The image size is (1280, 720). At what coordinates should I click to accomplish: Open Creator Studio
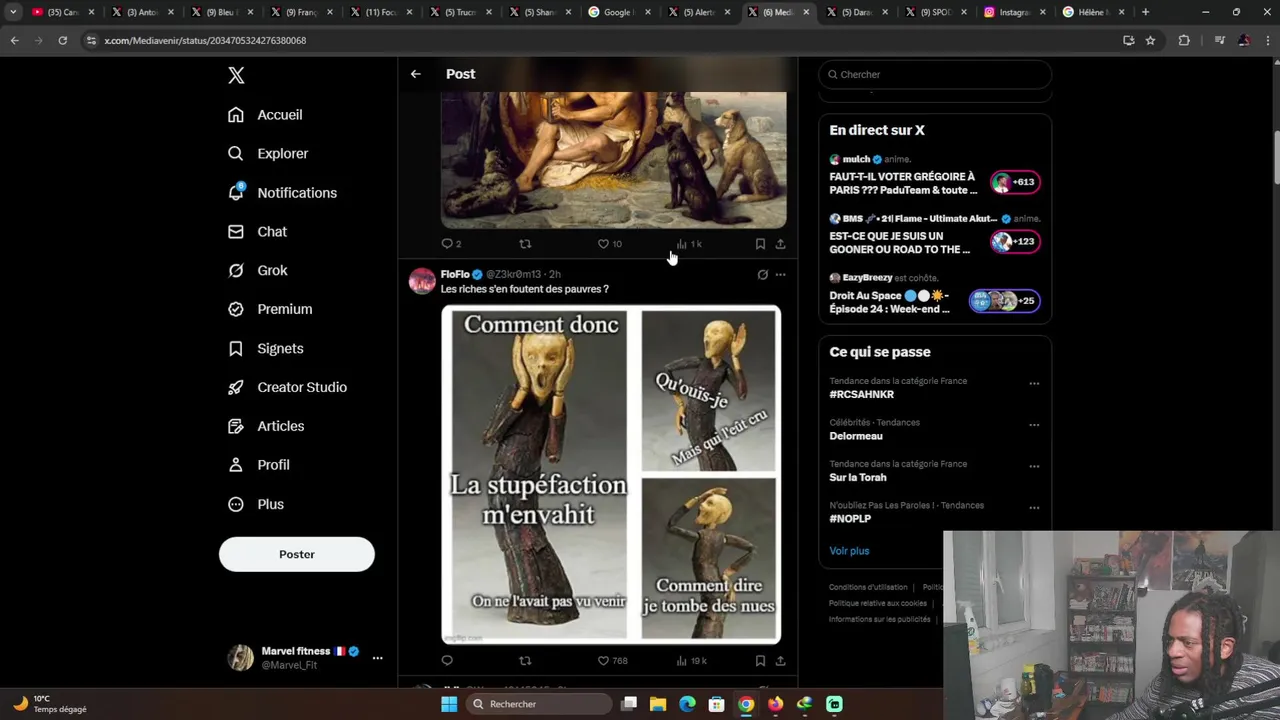[287, 388]
